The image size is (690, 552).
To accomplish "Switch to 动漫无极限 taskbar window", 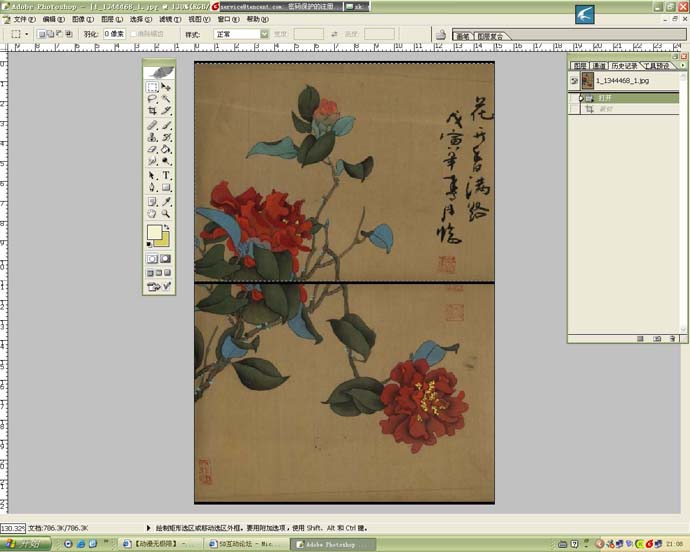I will [160, 544].
